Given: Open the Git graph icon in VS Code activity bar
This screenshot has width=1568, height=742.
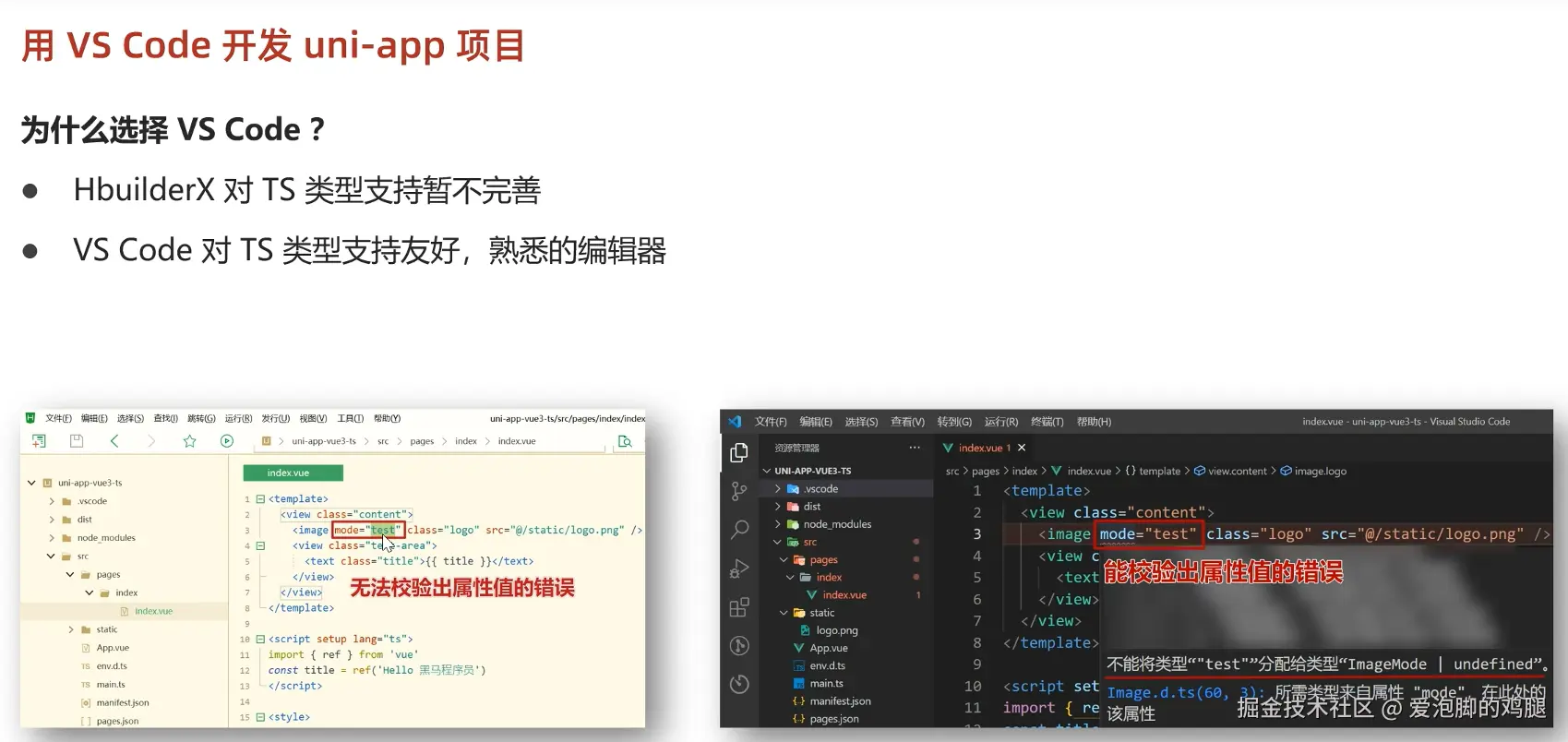Looking at the screenshot, I should pyautogui.click(x=739, y=646).
